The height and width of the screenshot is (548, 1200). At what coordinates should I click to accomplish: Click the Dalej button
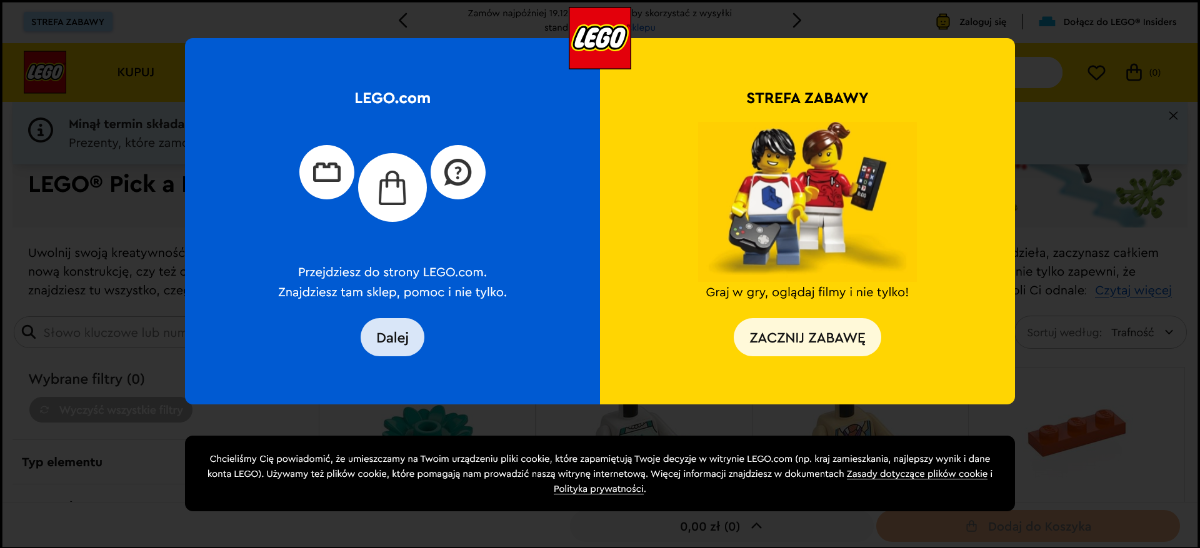coord(392,337)
